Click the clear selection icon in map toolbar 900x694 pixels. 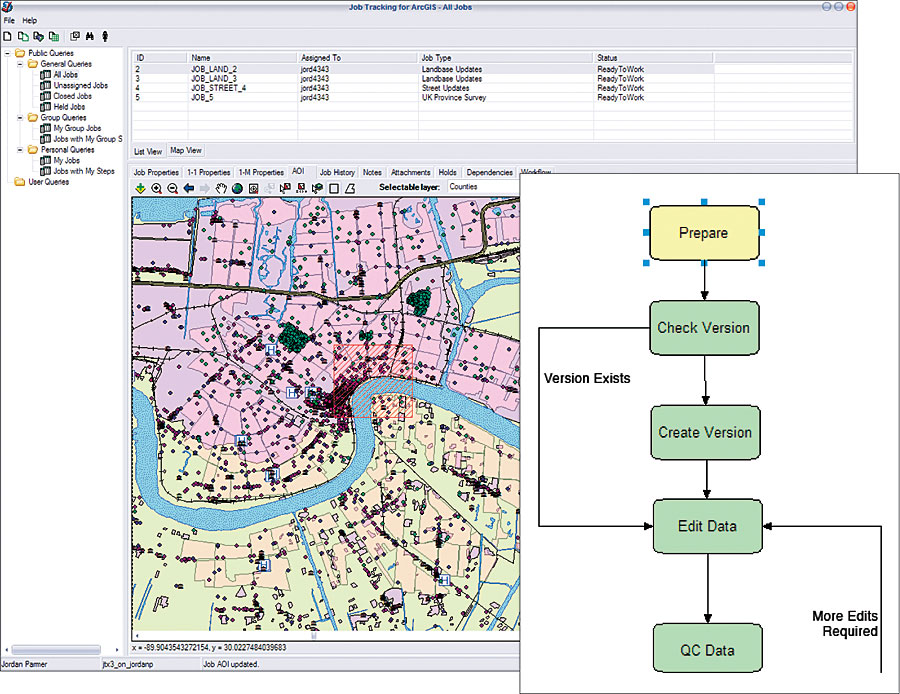coord(301,188)
